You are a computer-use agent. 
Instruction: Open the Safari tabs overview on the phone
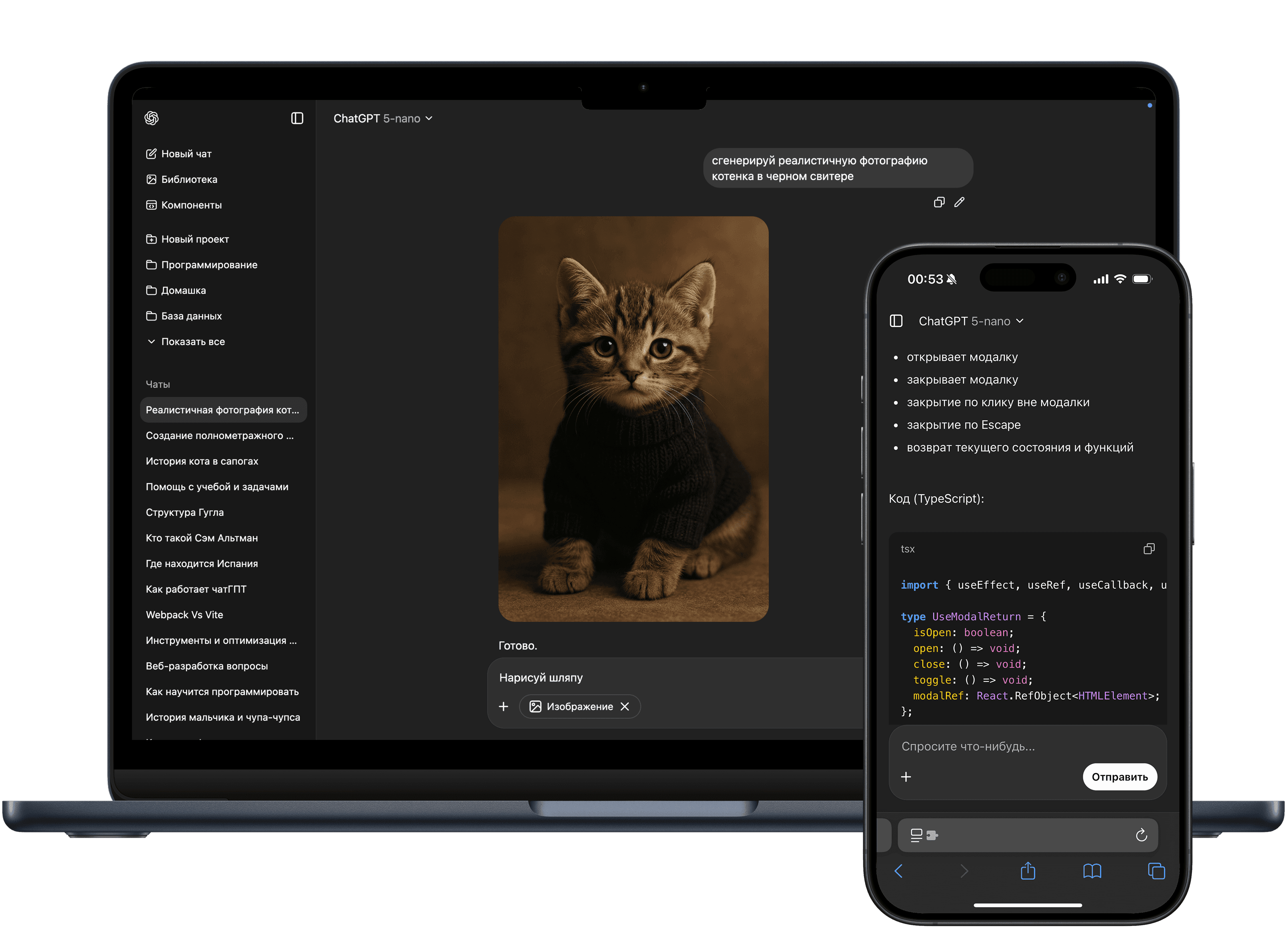tap(1156, 871)
